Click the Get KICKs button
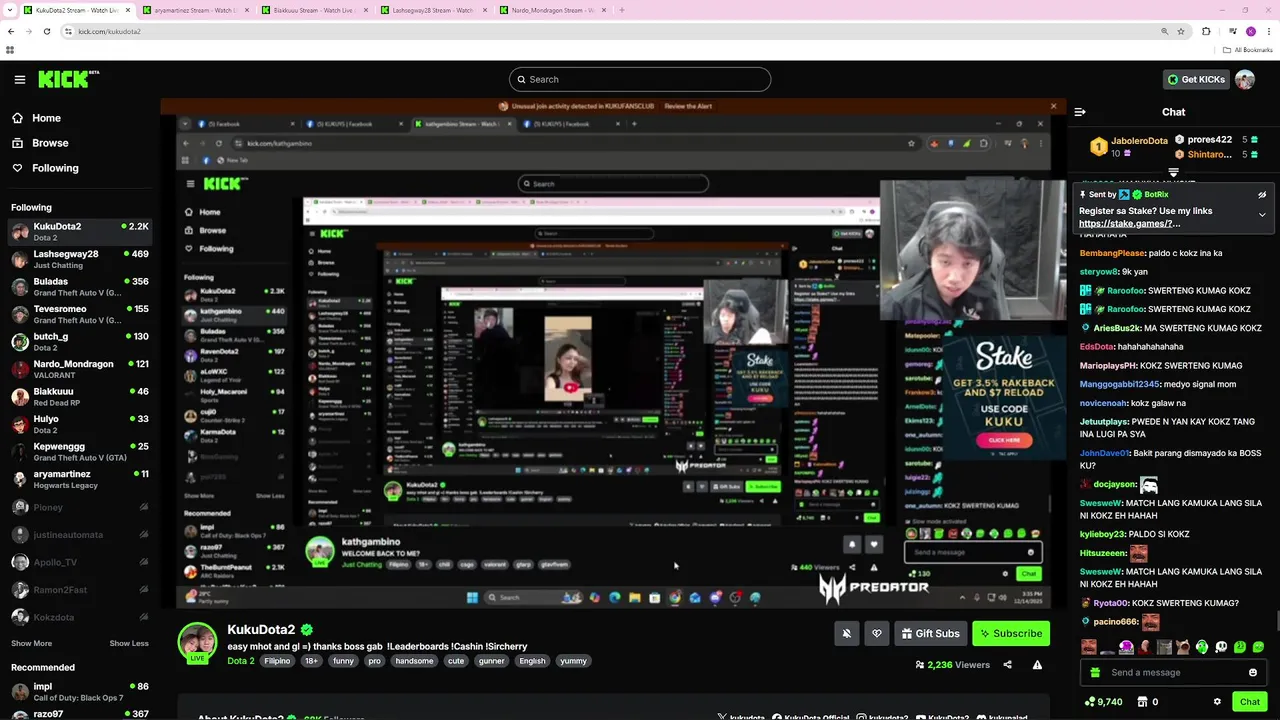 [1195, 79]
